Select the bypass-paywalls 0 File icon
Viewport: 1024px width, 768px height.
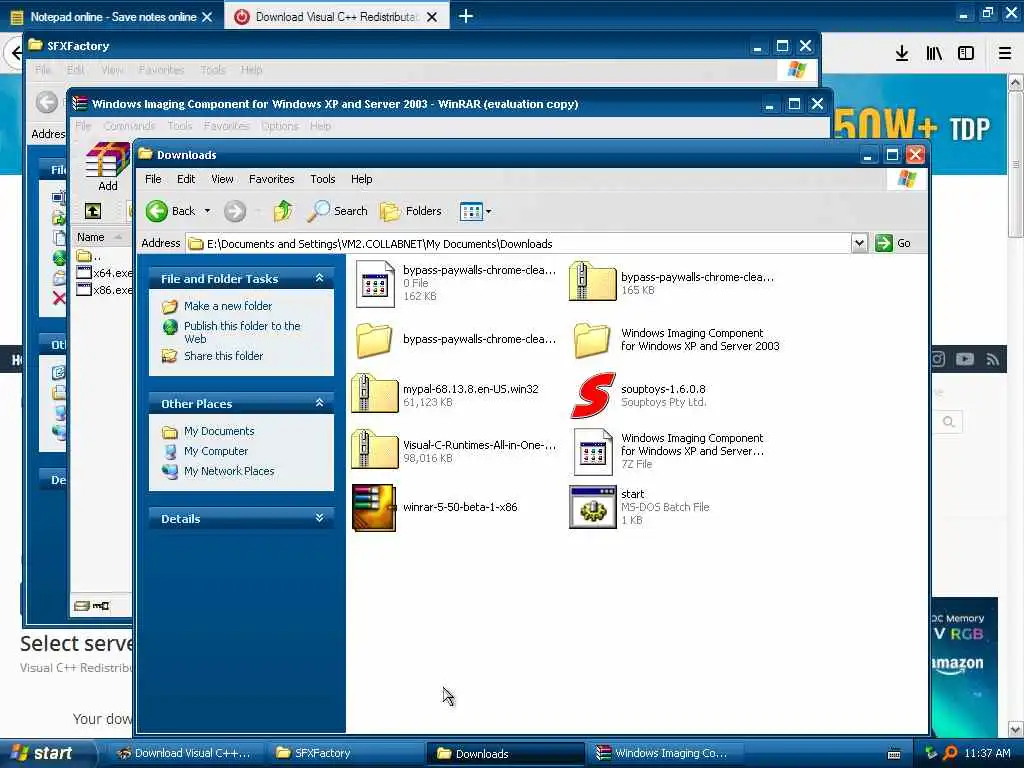tap(375, 283)
